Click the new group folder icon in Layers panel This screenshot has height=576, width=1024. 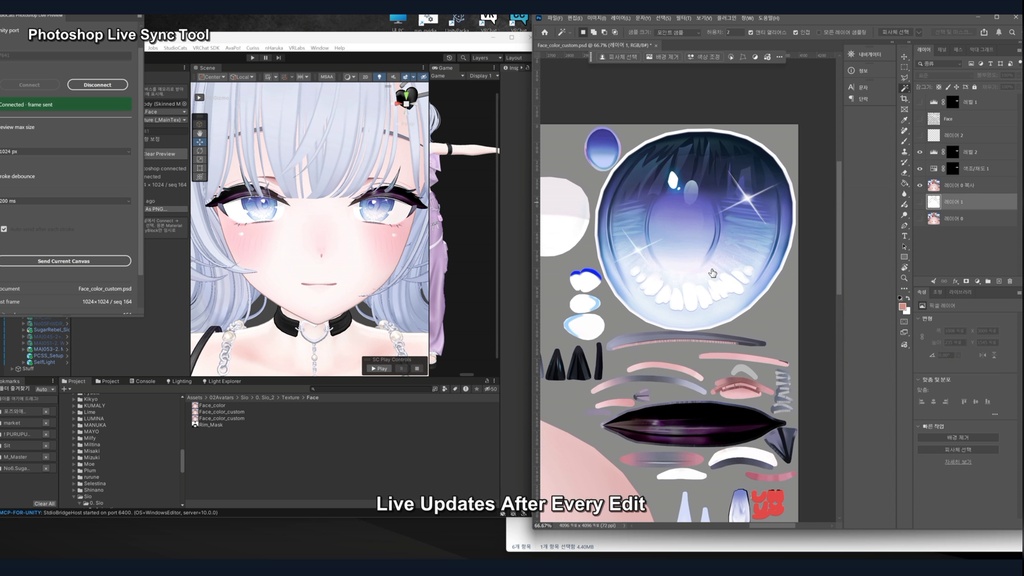tap(987, 281)
